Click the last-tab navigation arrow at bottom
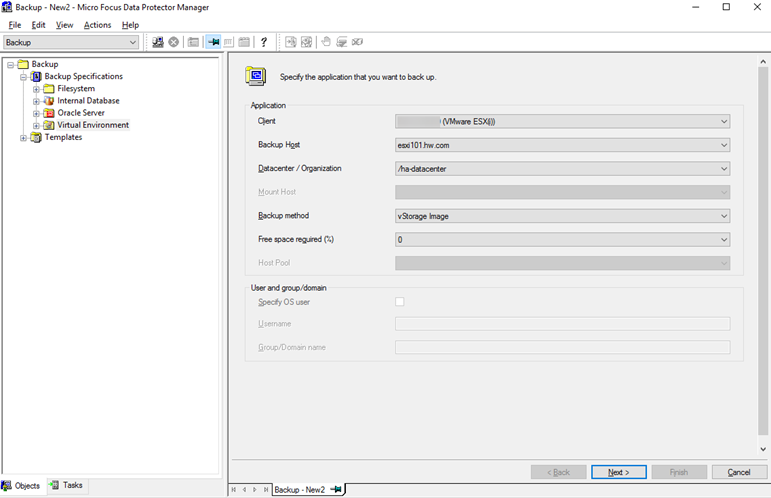 266,490
